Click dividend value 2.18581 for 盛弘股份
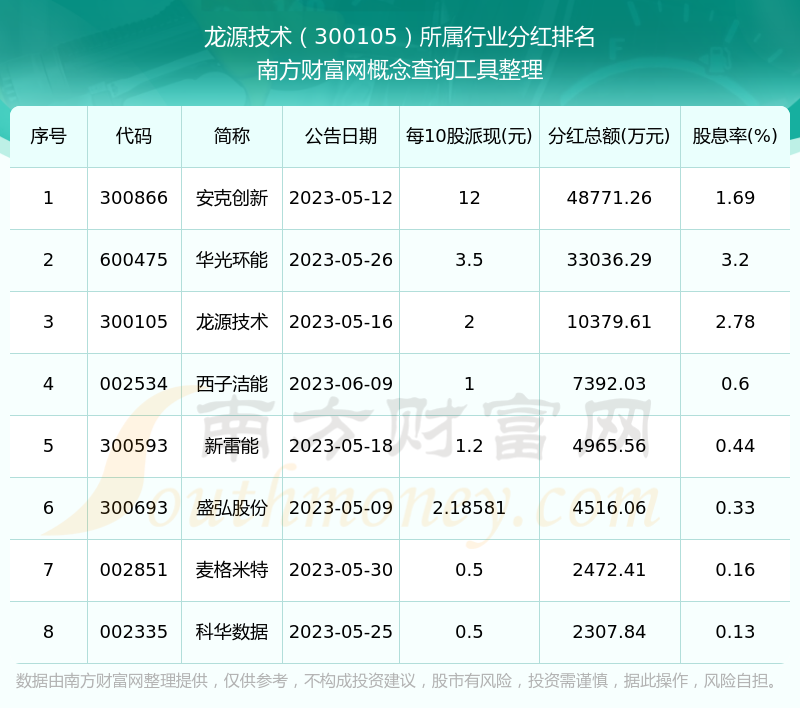 tap(469, 508)
